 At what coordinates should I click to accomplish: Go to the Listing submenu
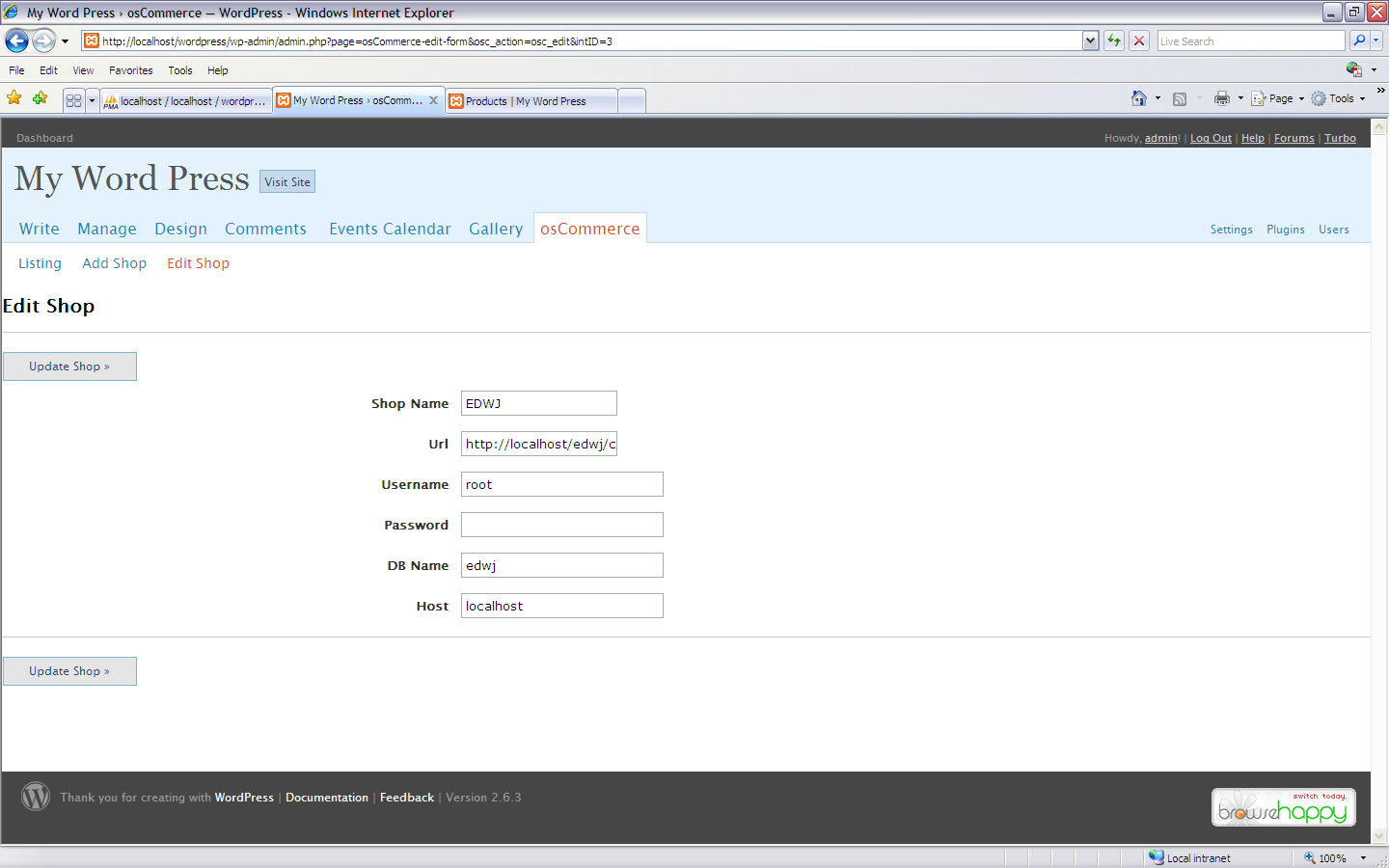point(40,263)
